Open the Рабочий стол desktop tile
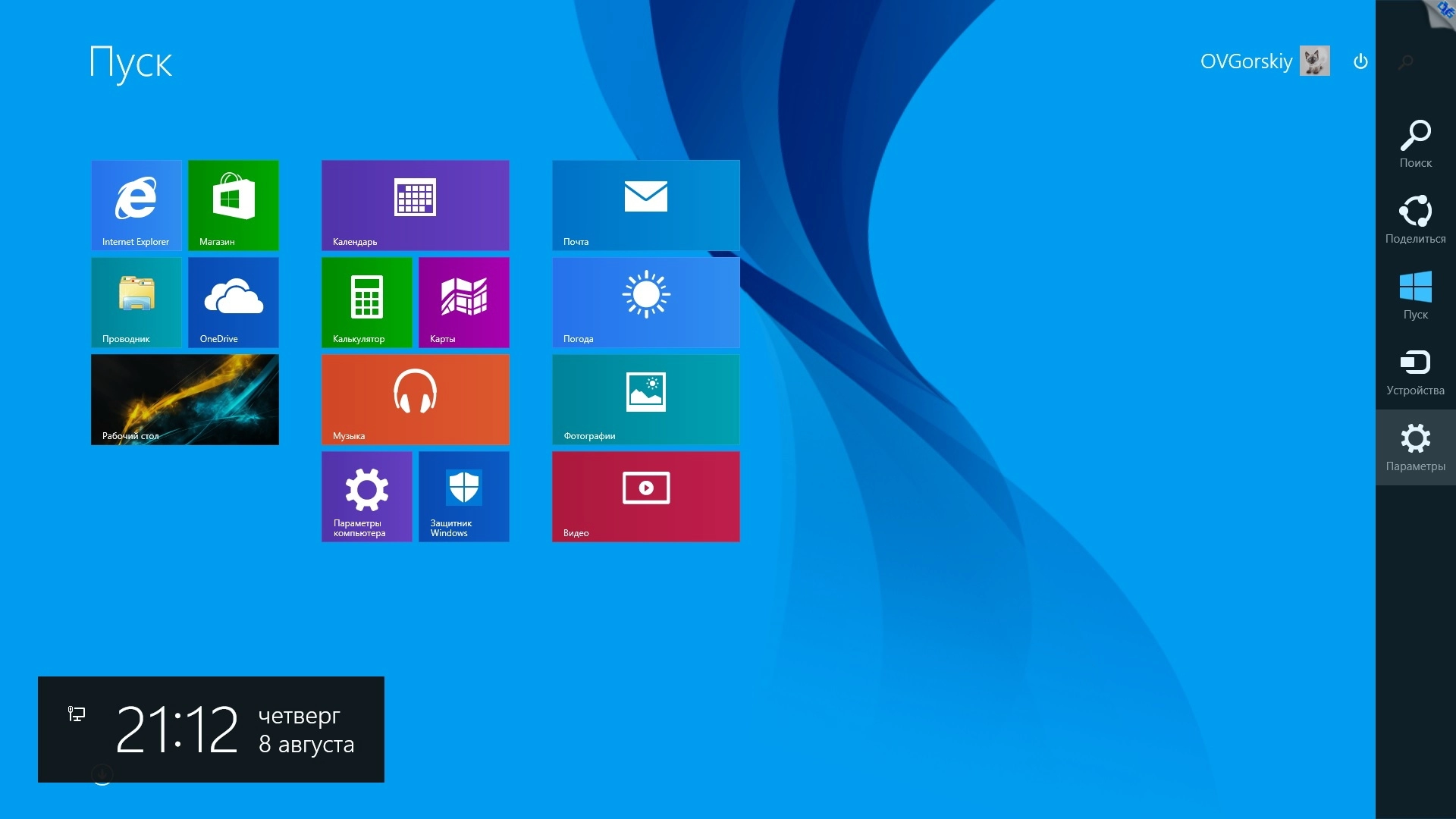1456x819 pixels. point(185,399)
